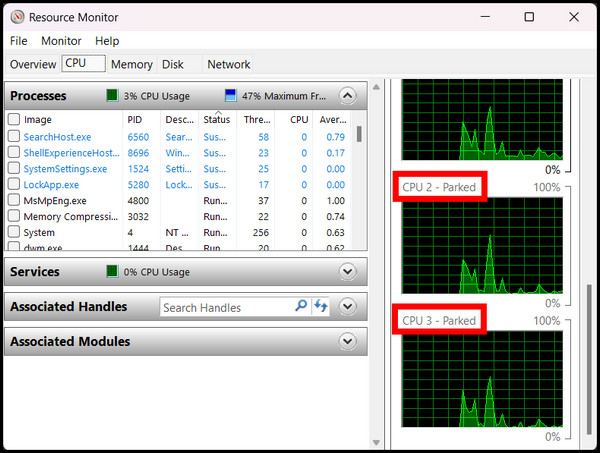Click the process list vertical scrollbar thumb

[359, 134]
